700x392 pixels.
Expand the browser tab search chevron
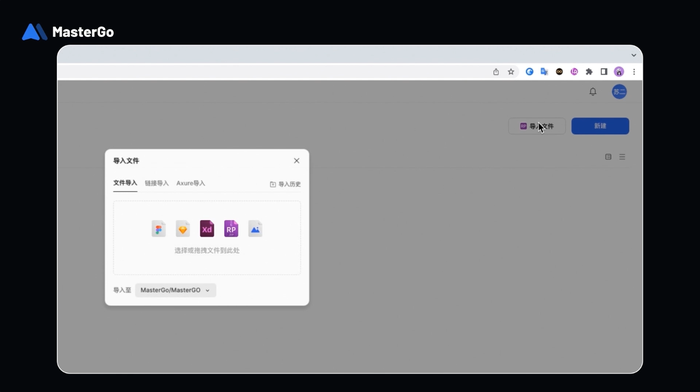633,55
